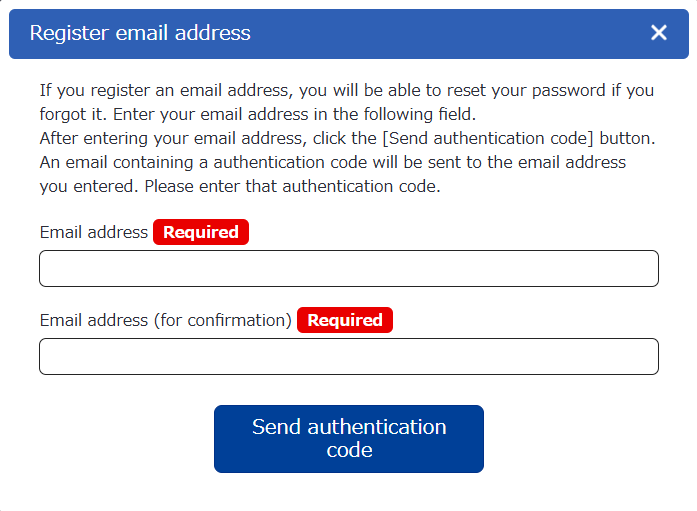The height and width of the screenshot is (511, 697).
Task: Click the "Email address (for confirmation)" label
Action: (165, 320)
